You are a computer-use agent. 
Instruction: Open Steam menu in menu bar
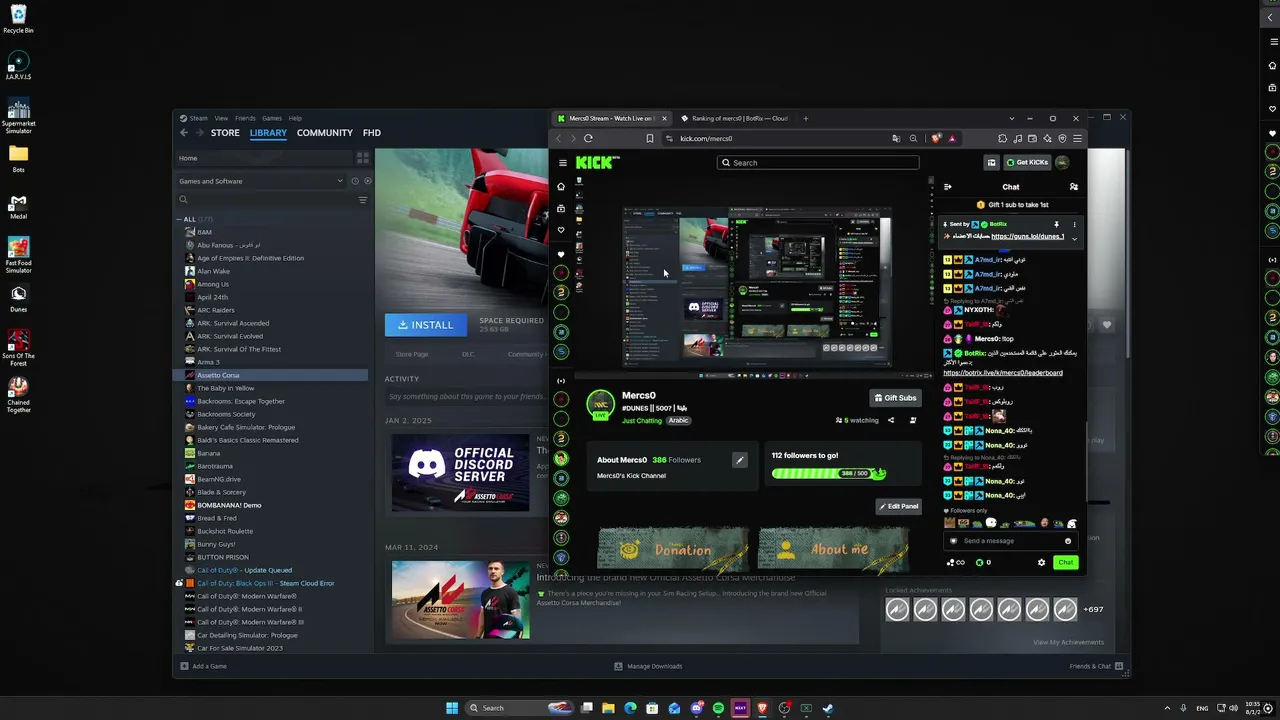(x=198, y=118)
